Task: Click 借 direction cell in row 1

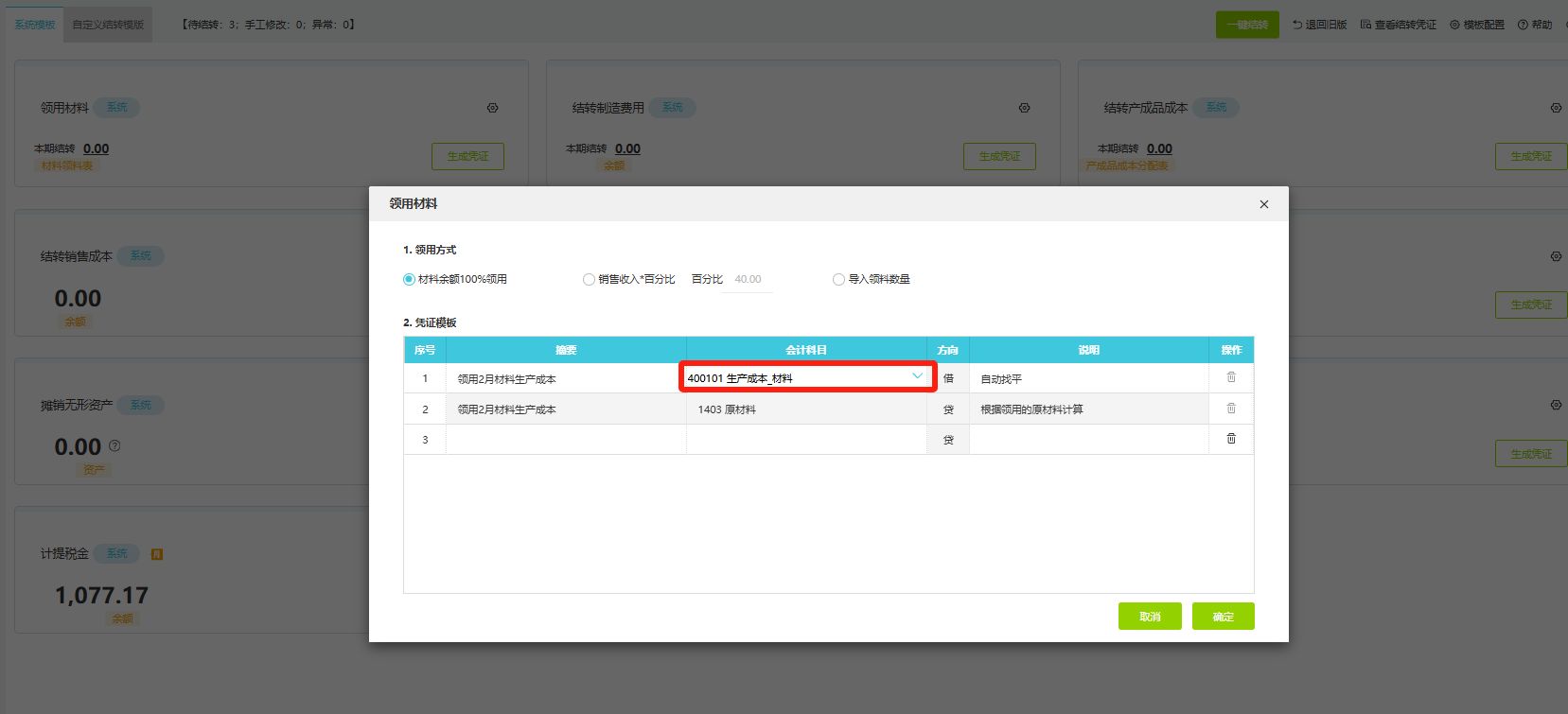Action: point(948,378)
